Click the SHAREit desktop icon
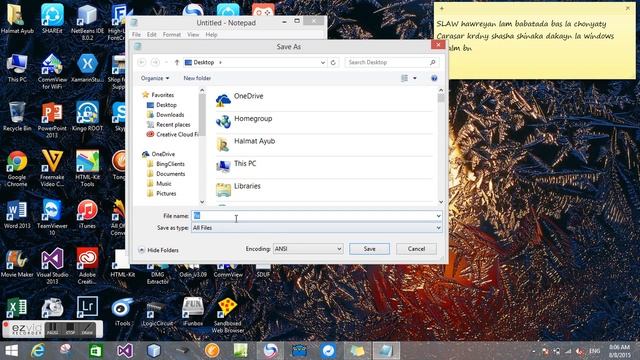 click(52, 19)
